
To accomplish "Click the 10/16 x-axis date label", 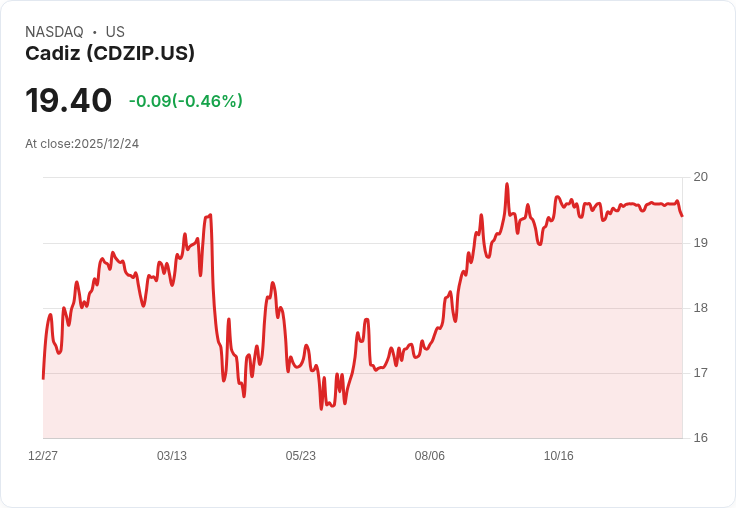I will point(559,456).
